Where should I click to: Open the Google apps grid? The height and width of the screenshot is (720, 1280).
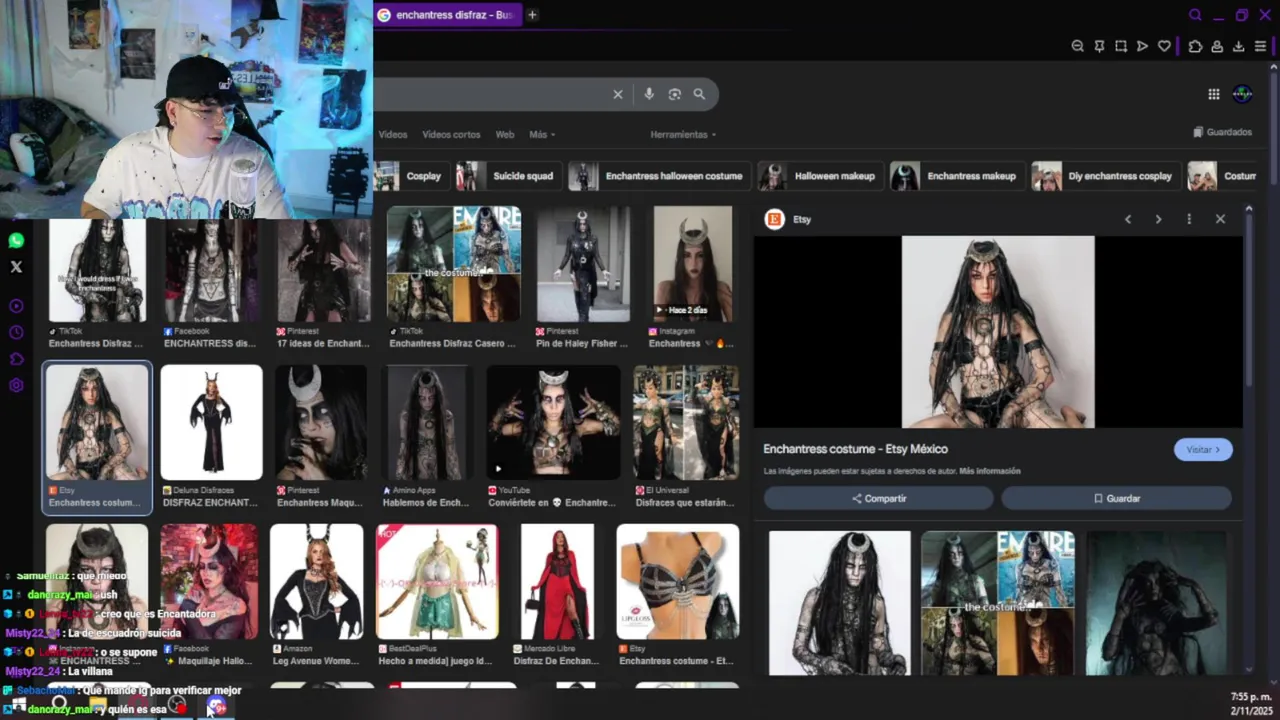1213,94
